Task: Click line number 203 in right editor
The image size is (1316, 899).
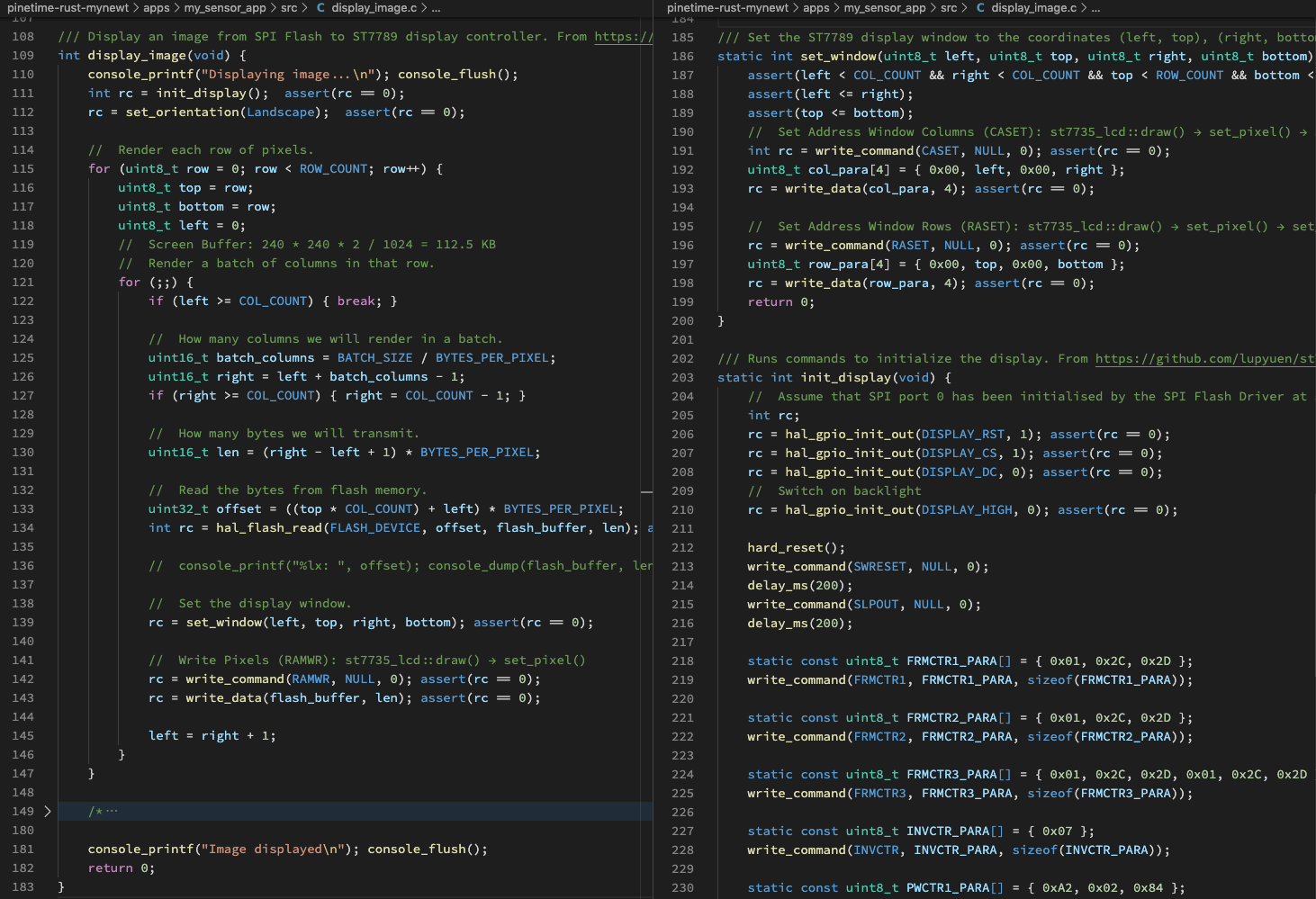Action: [x=682, y=378]
